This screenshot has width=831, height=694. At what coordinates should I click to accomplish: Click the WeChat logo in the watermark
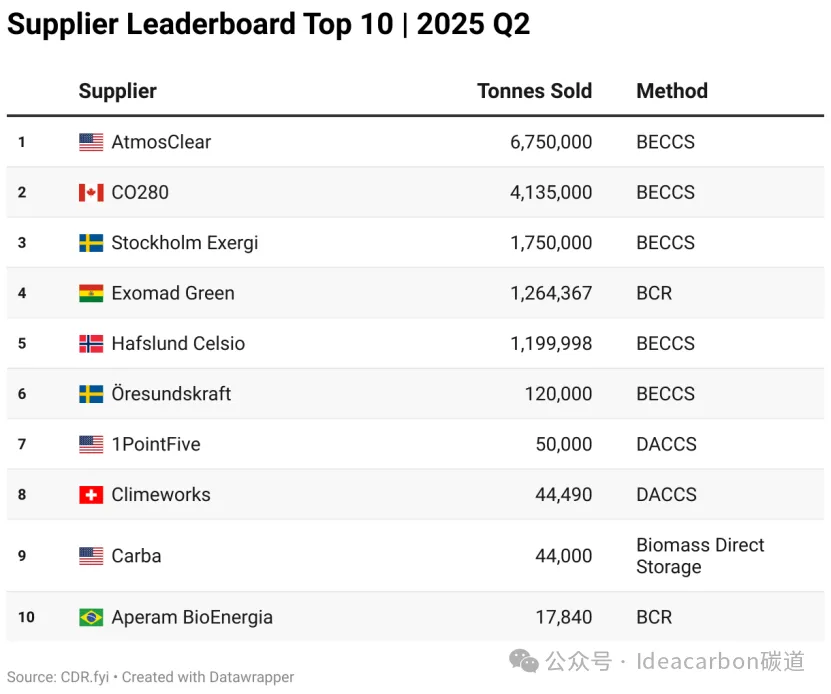(x=524, y=661)
